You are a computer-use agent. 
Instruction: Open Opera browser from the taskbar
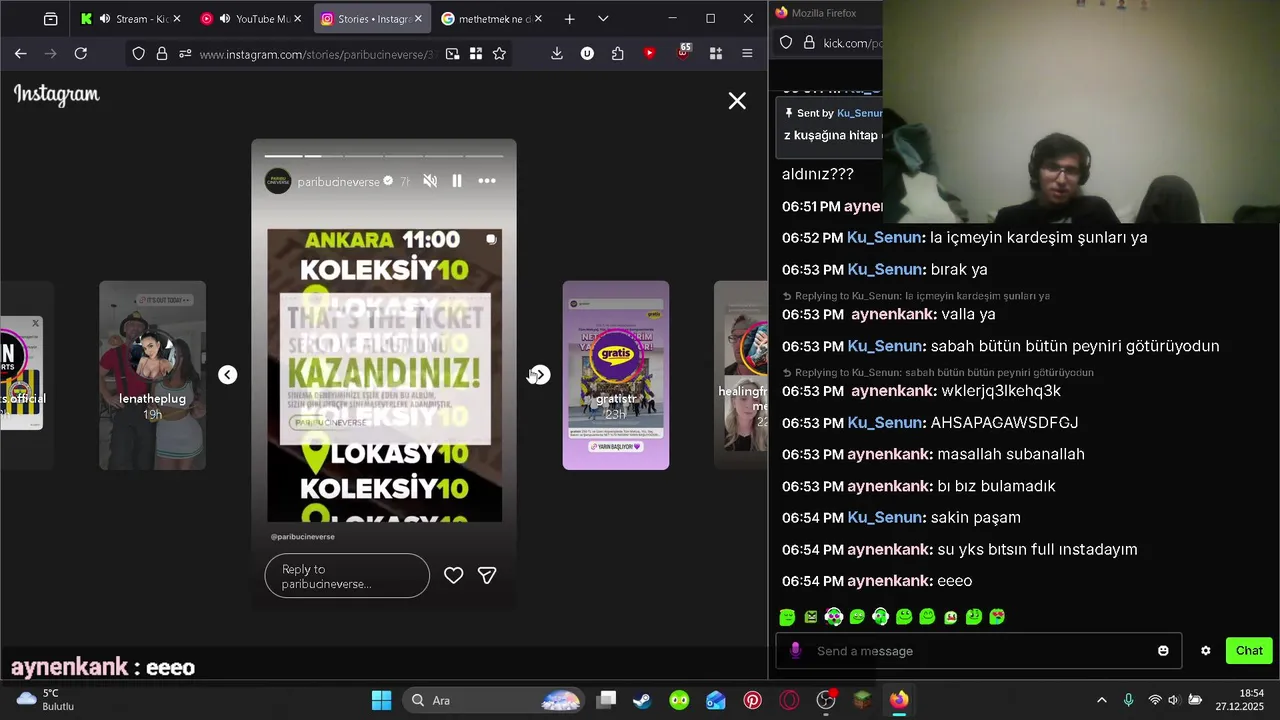pyautogui.click(x=789, y=700)
